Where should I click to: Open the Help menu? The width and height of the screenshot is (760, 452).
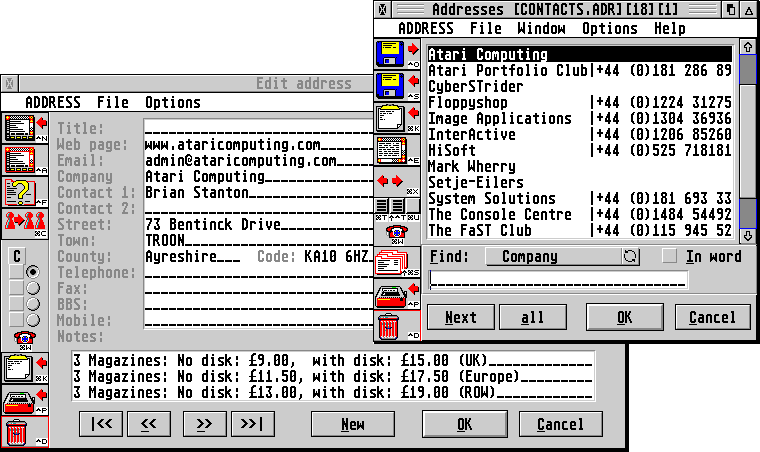tap(669, 29)
